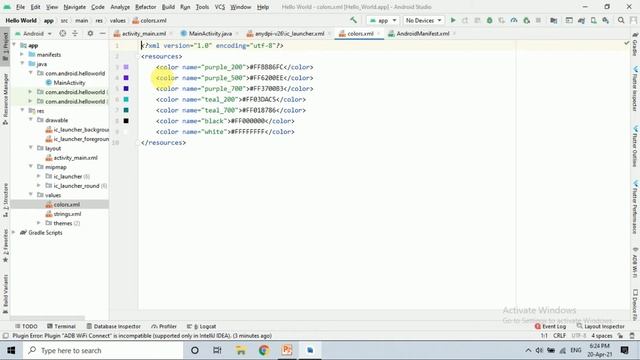Screen dimensions: 640x360
Task: Open Flutter Outline side tab
Action: coord(635,146)
